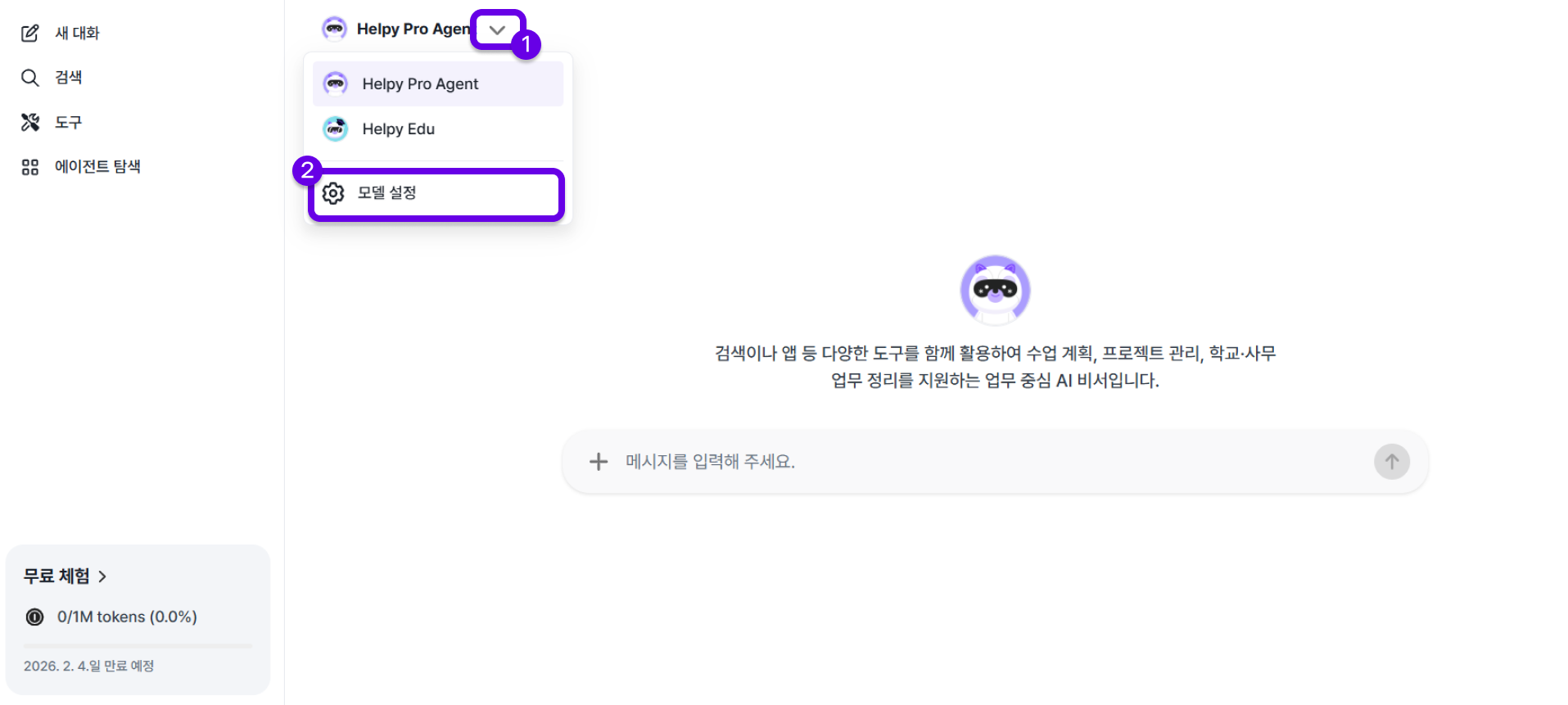Click the token usage progress bar

click(138, 646)
